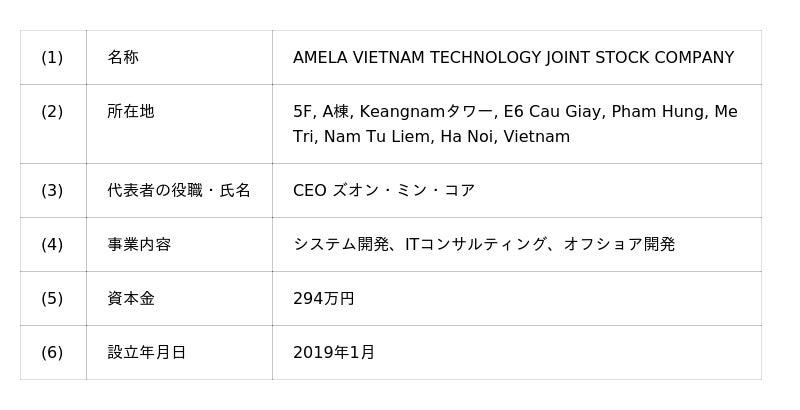Click the オフショア開発 text

click(x=619, y=244)
